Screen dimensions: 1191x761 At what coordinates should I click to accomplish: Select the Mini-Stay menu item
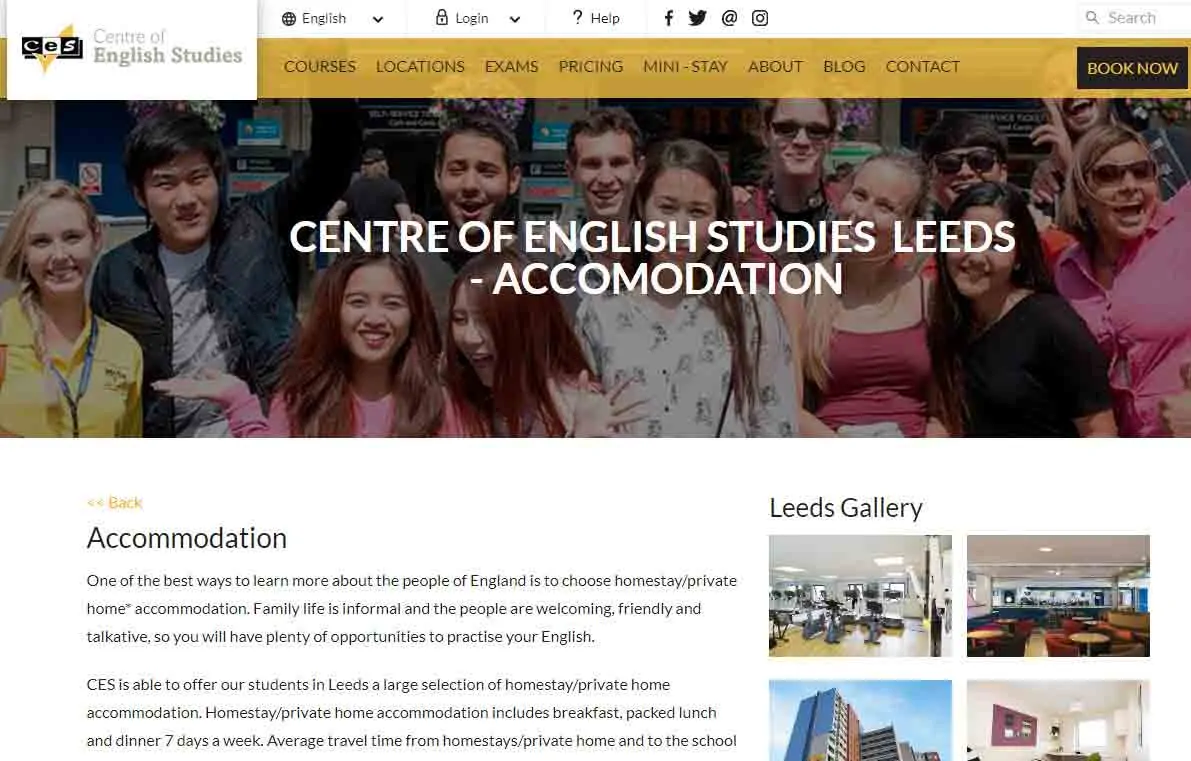685,67
